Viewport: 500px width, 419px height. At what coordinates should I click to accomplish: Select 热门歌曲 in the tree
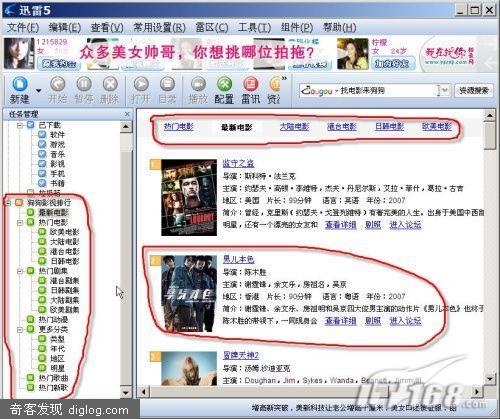click(x=53, y=378)
